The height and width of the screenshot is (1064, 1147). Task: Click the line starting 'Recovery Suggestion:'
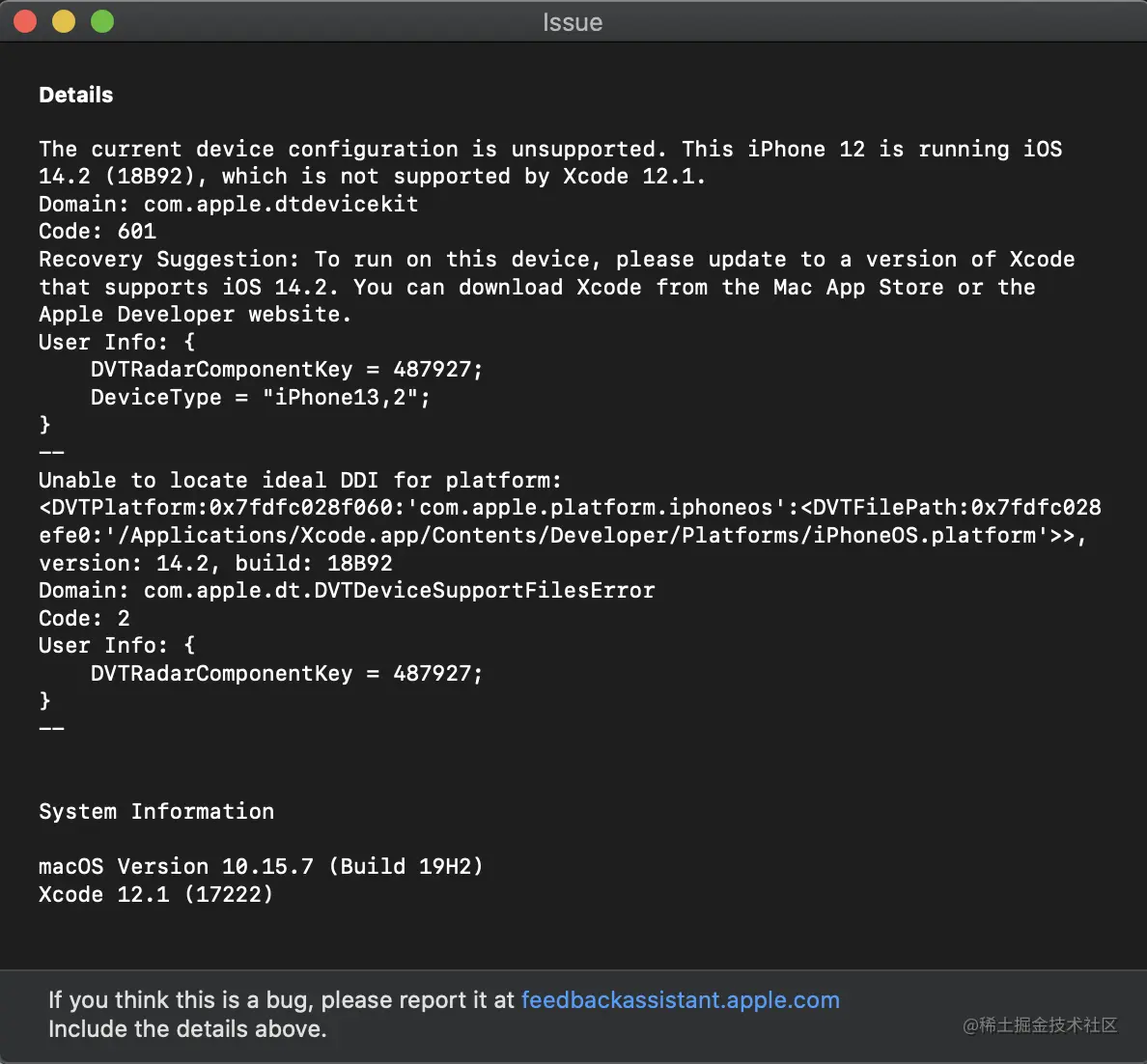pyautogui.click(x=557, y=259)
